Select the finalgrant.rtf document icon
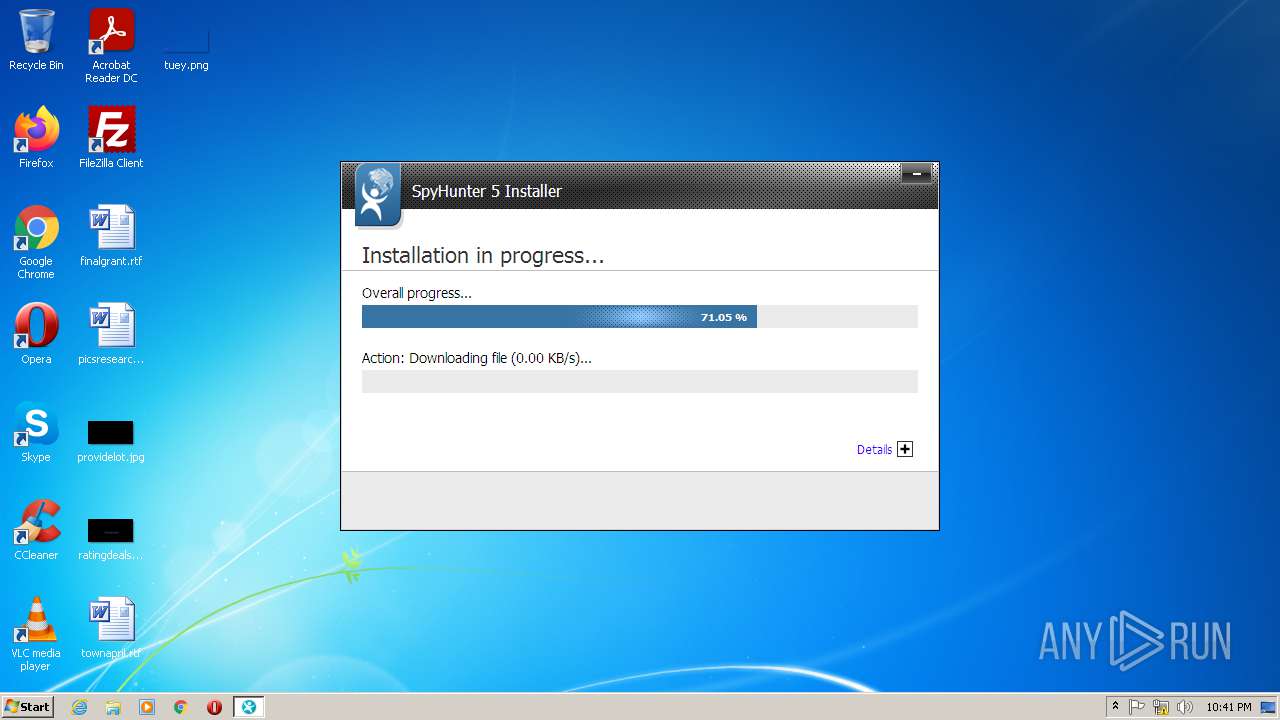The width and height of the screenshot is (1280, 720). 111,236
